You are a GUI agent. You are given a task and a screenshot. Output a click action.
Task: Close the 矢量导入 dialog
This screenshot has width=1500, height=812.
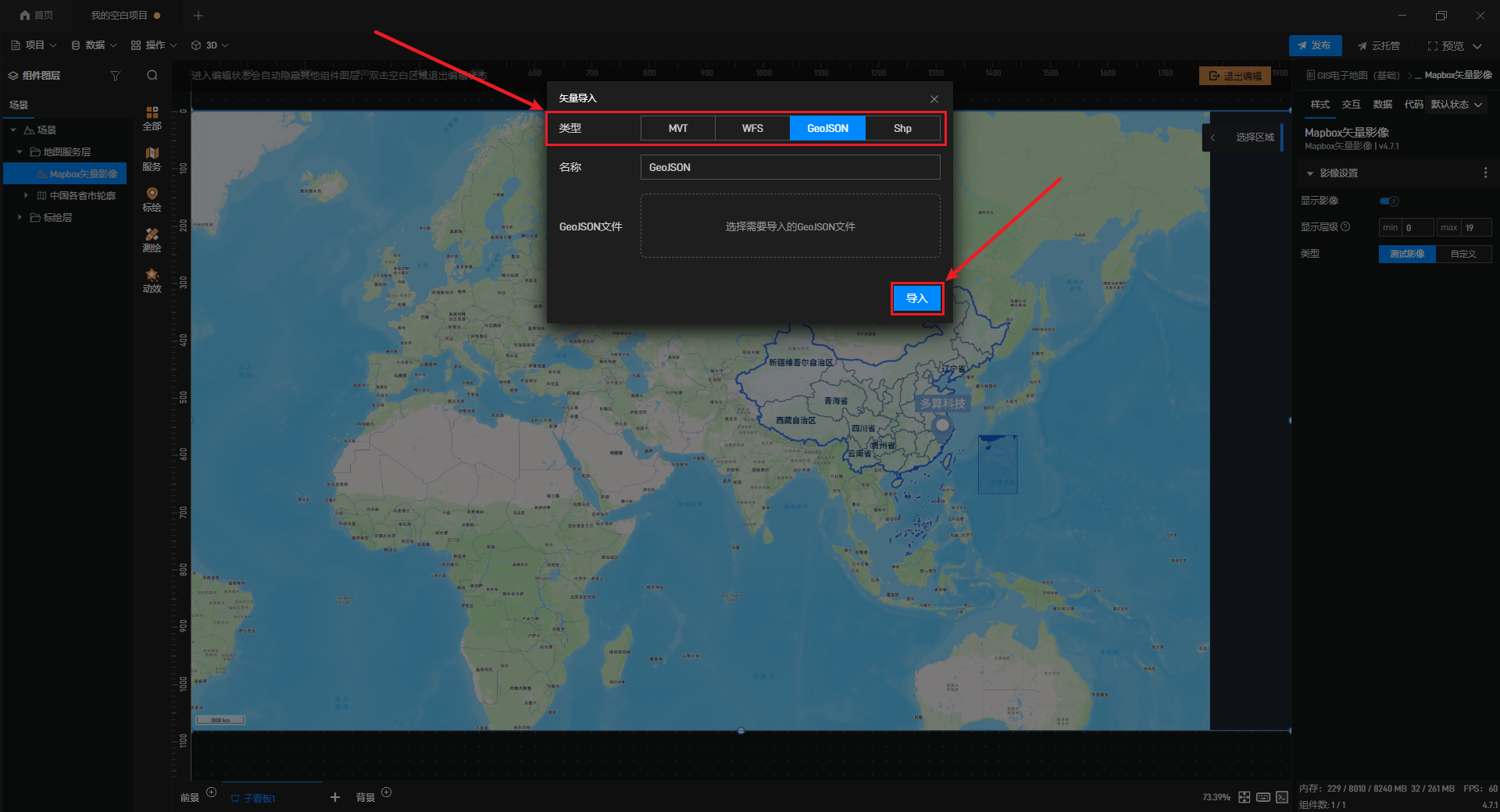934,98
